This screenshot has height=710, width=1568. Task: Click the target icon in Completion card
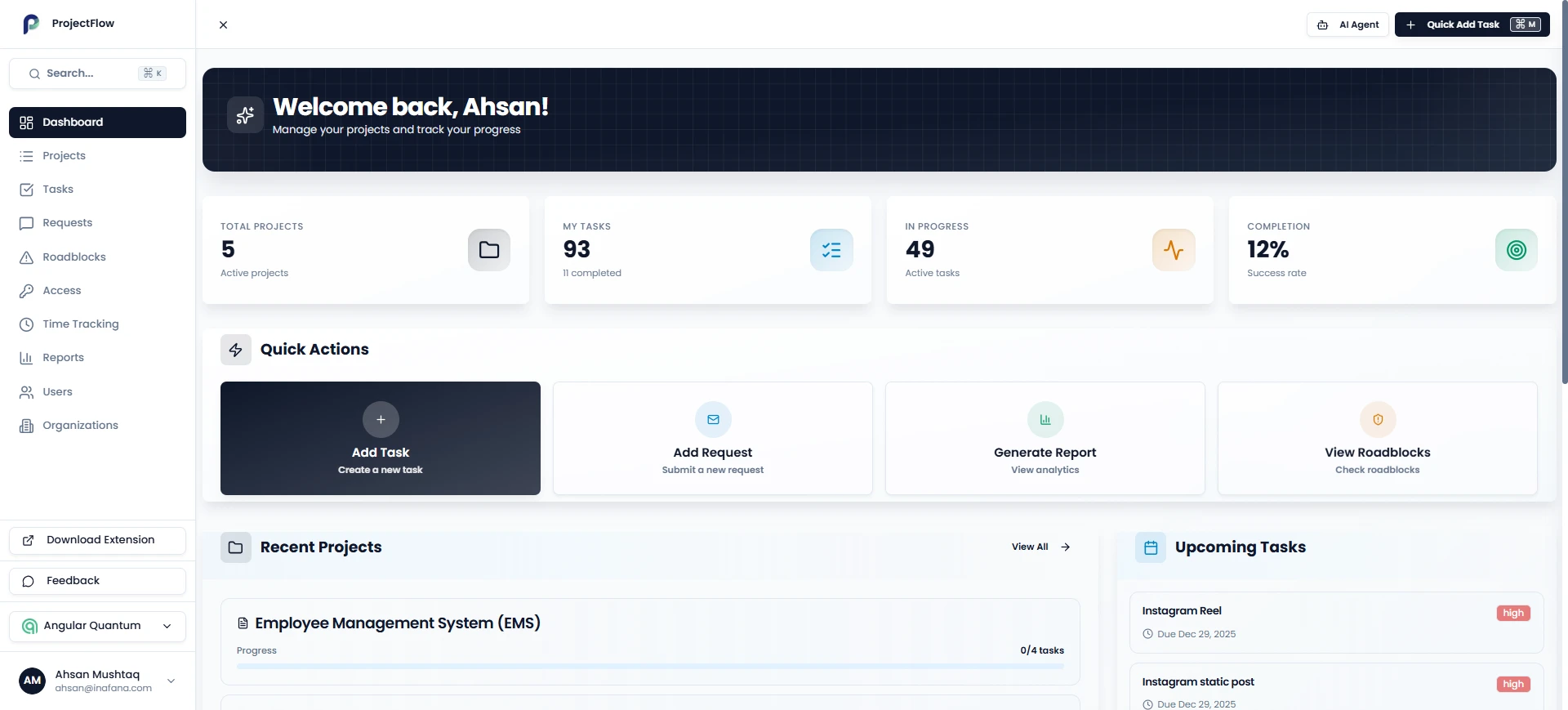click(x=1515, y=250)
